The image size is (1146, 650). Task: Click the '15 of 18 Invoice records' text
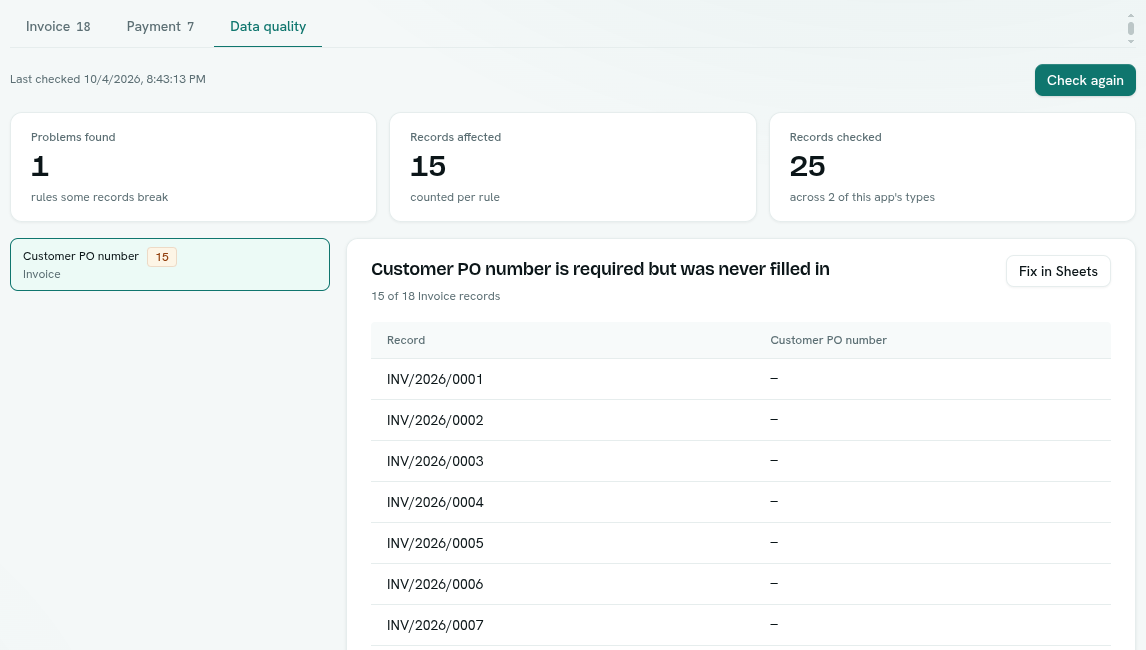click(436, 296)
